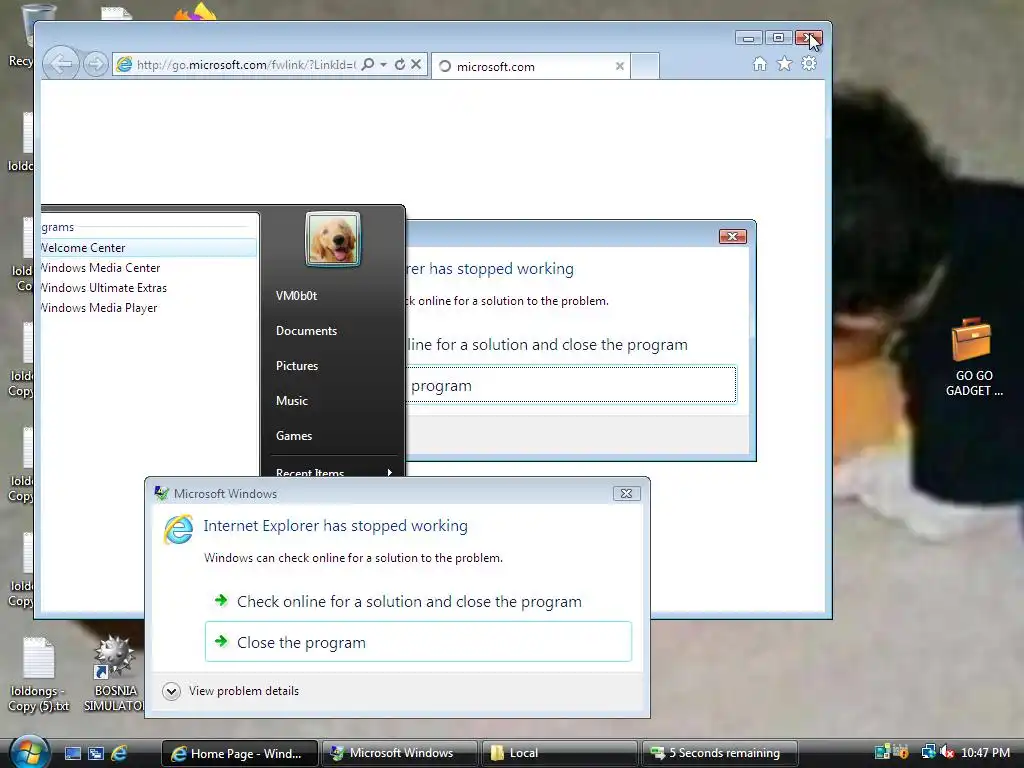
Task: Open Pictures in Start menu
Action: coord(296,366)
